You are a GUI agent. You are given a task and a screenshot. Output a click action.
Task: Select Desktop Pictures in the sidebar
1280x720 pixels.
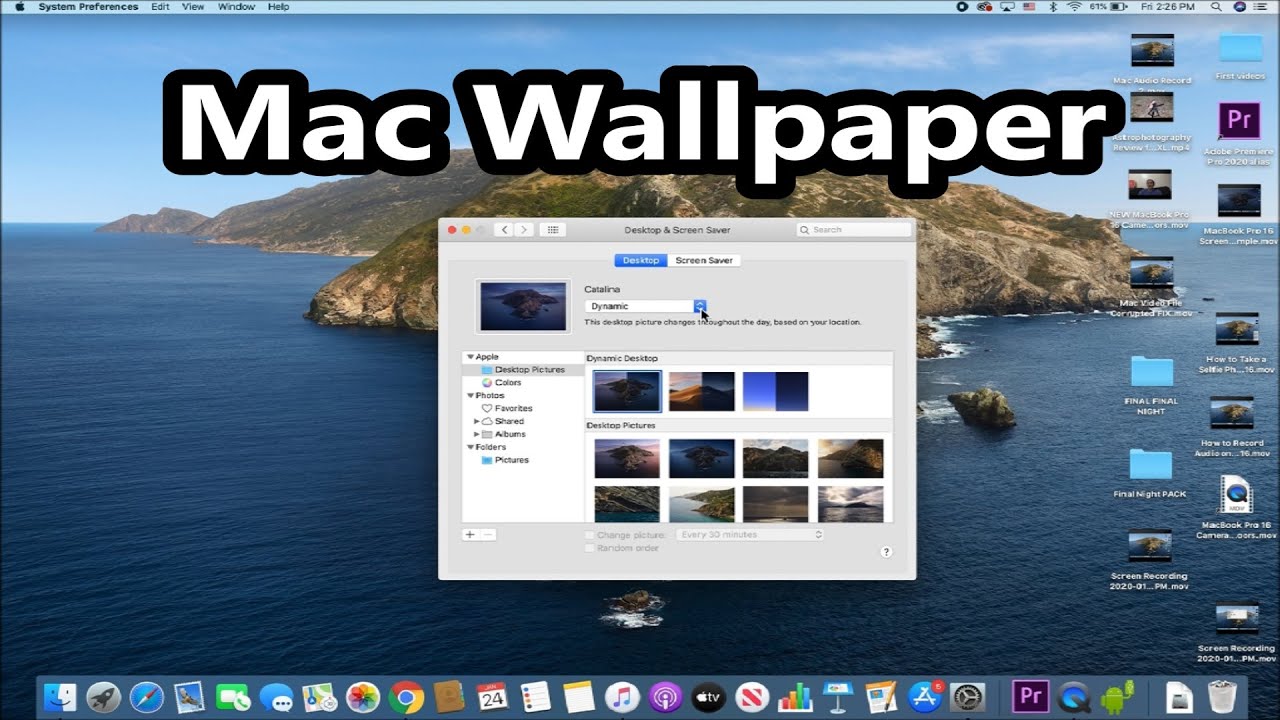click(523, 370)
